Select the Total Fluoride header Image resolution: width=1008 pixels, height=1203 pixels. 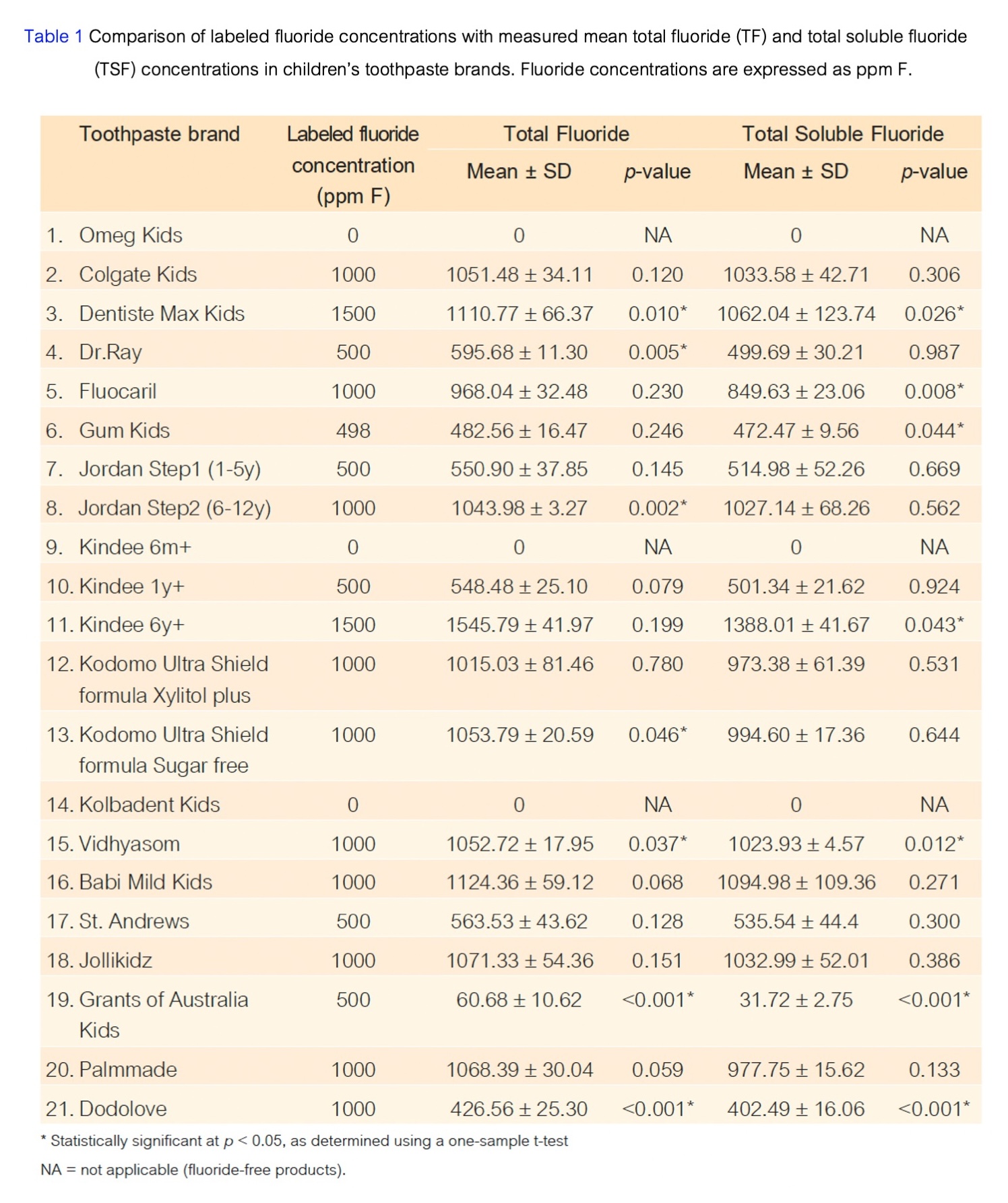[x=566, y=134]
